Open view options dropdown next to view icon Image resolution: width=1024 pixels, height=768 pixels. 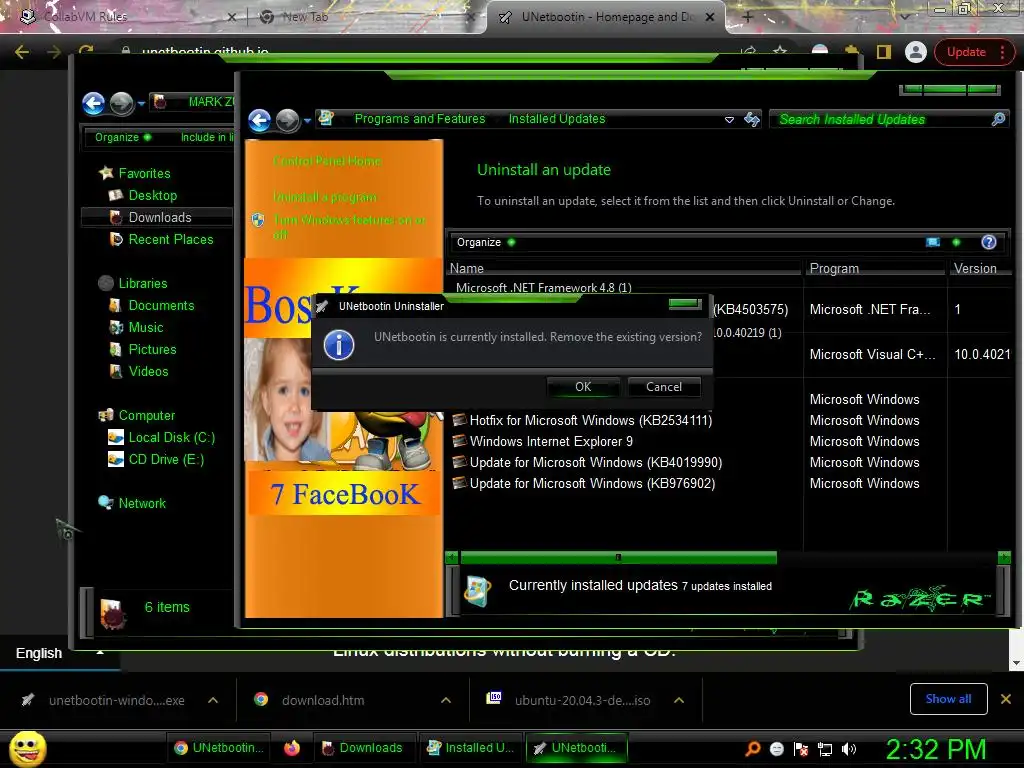956,242
